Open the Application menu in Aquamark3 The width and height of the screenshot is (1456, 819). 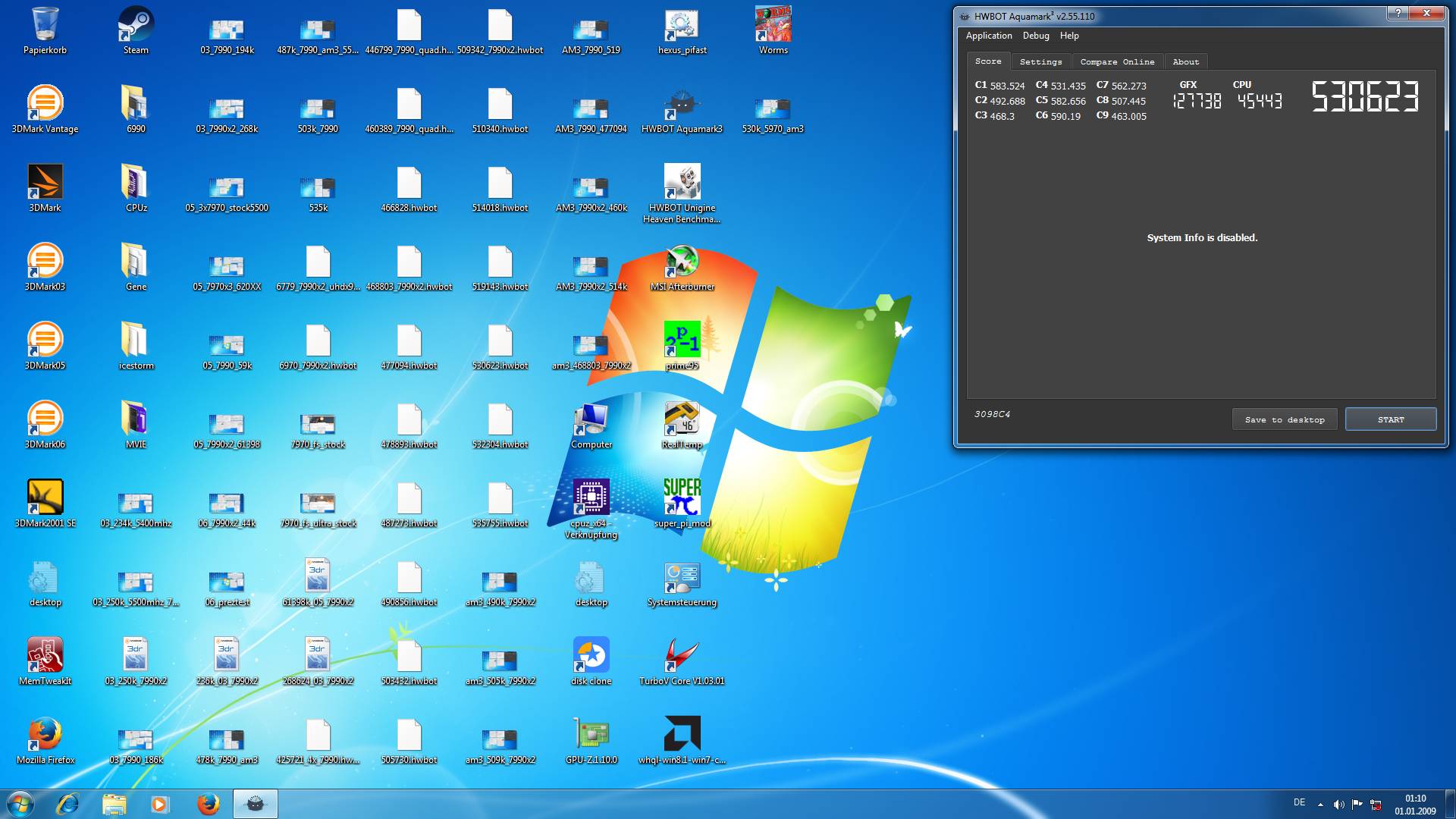(989, 36)
